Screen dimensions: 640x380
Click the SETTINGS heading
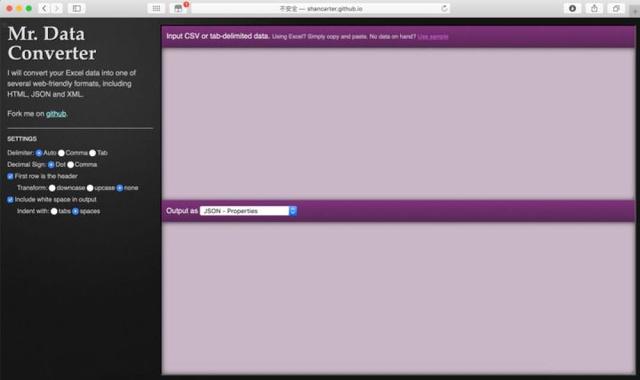point(22,139)
